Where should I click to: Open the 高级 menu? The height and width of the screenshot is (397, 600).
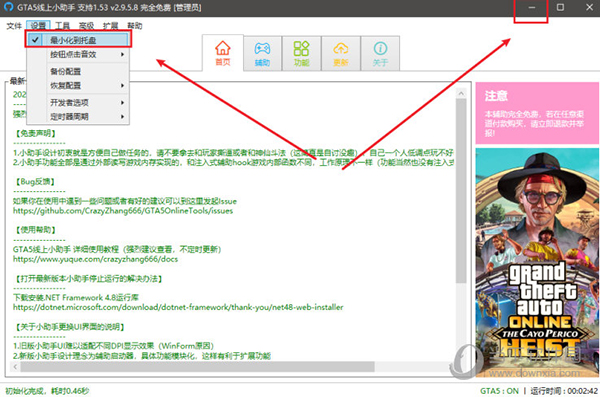[x=86, y=26]
